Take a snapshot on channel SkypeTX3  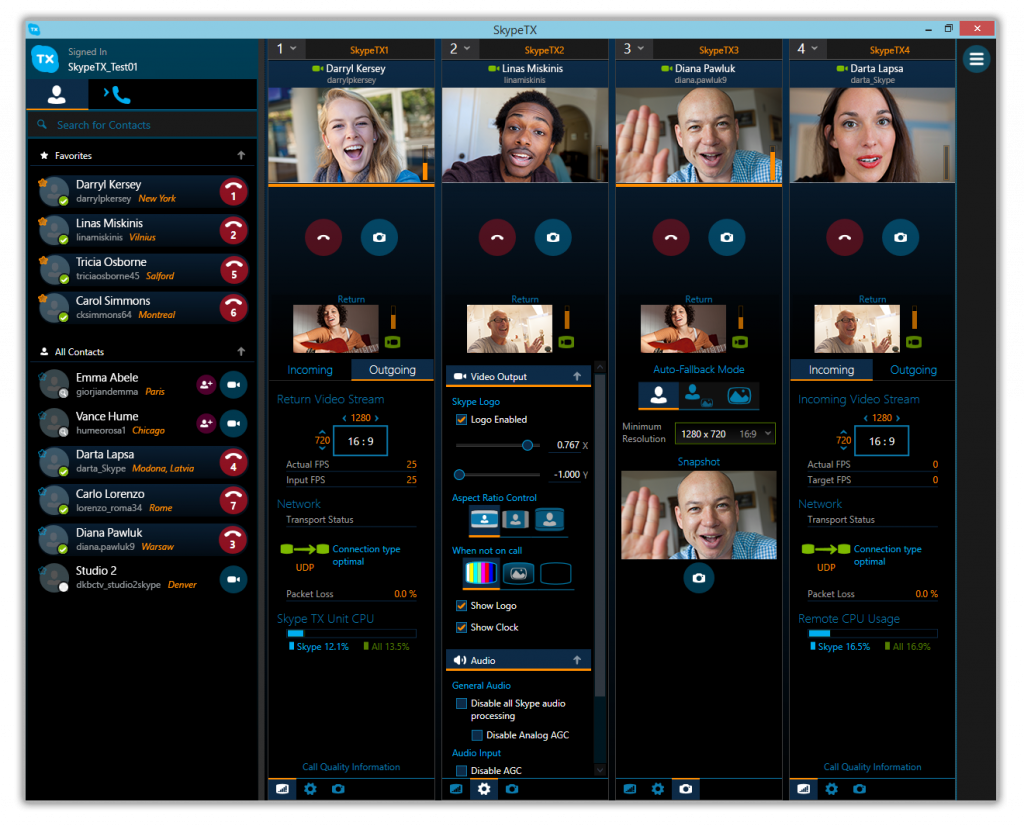726,238
